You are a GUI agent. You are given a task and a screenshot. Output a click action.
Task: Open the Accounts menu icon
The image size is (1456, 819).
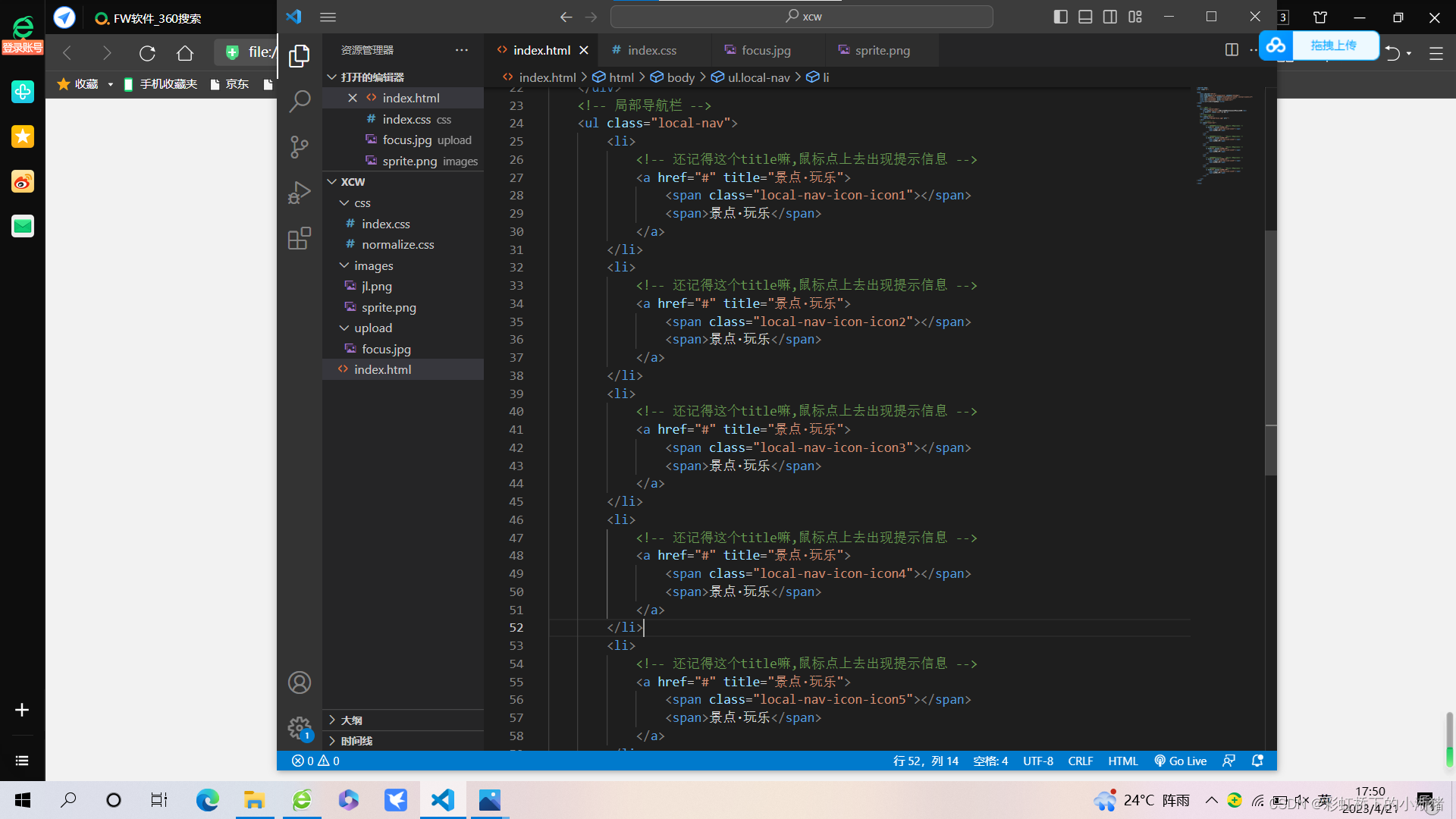click(x=300, y=682)
